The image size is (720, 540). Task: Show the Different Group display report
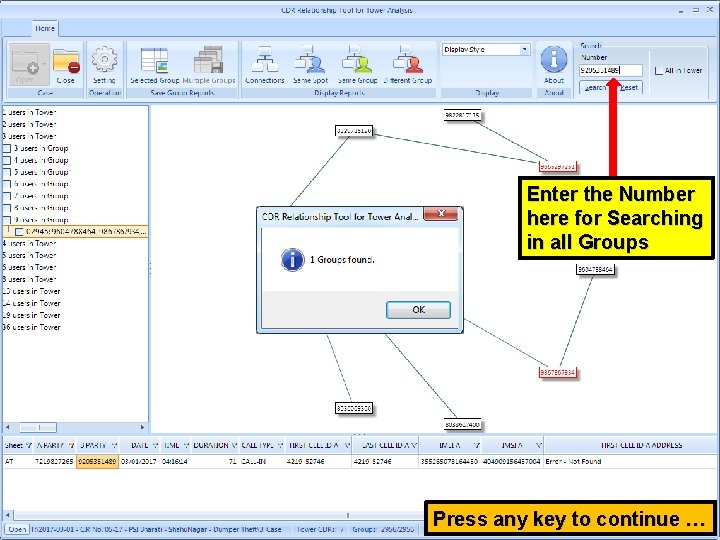point(408,65)
